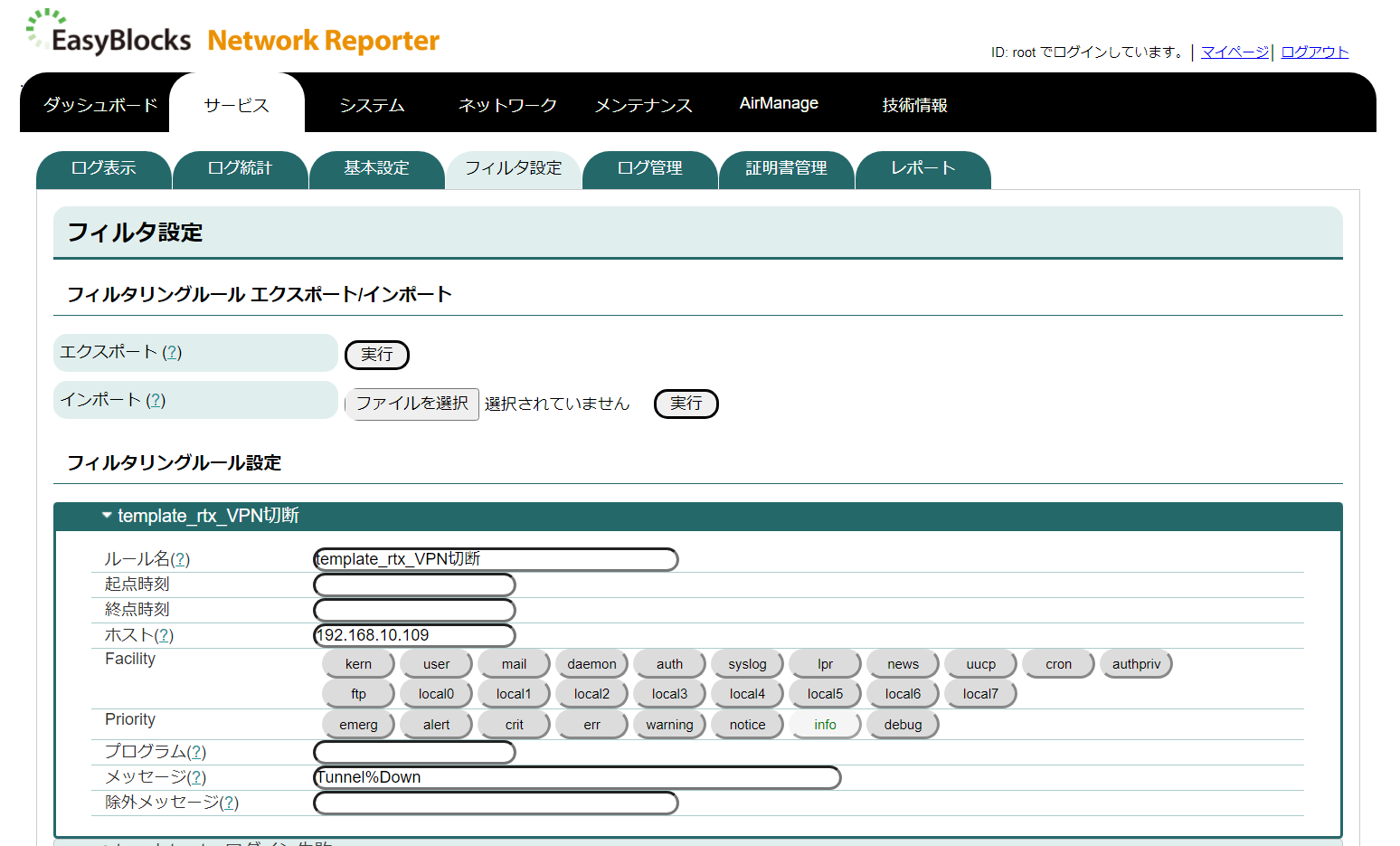The image size is (1400, 846).
Task: Open the help icon next to インポート
Action: click(x=156, y=400)
